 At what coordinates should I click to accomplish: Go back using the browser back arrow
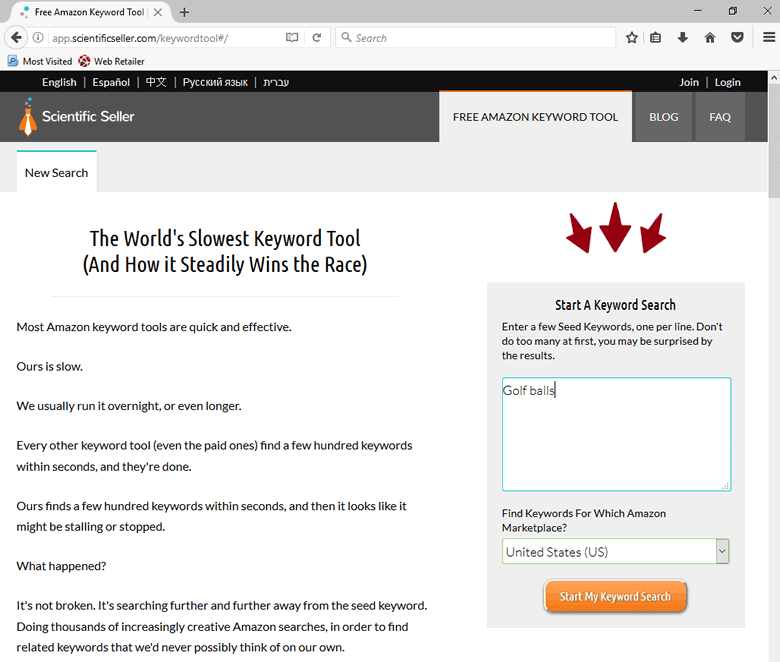coord(16,38)
